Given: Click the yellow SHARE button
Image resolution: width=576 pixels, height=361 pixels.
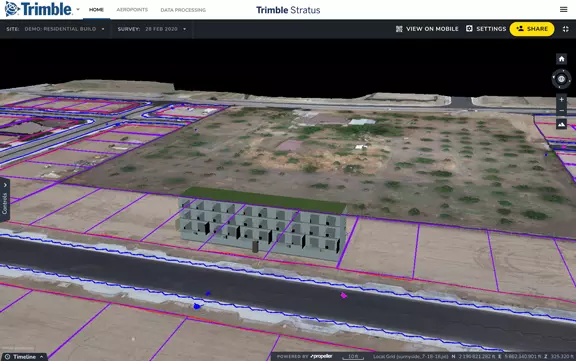Looking at the screenshot, I should 532,29.
